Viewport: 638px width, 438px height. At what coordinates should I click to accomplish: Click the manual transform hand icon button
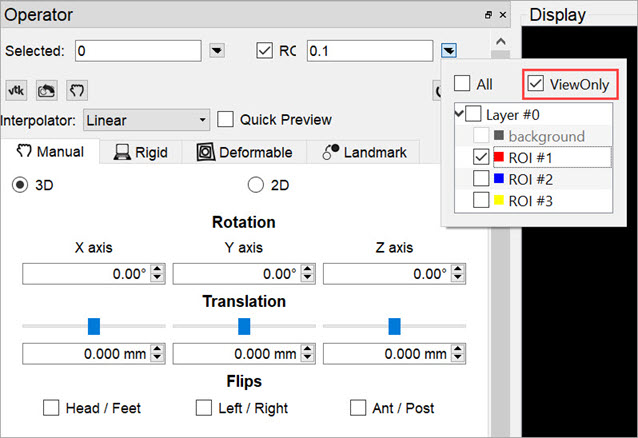tap(76, 89)
